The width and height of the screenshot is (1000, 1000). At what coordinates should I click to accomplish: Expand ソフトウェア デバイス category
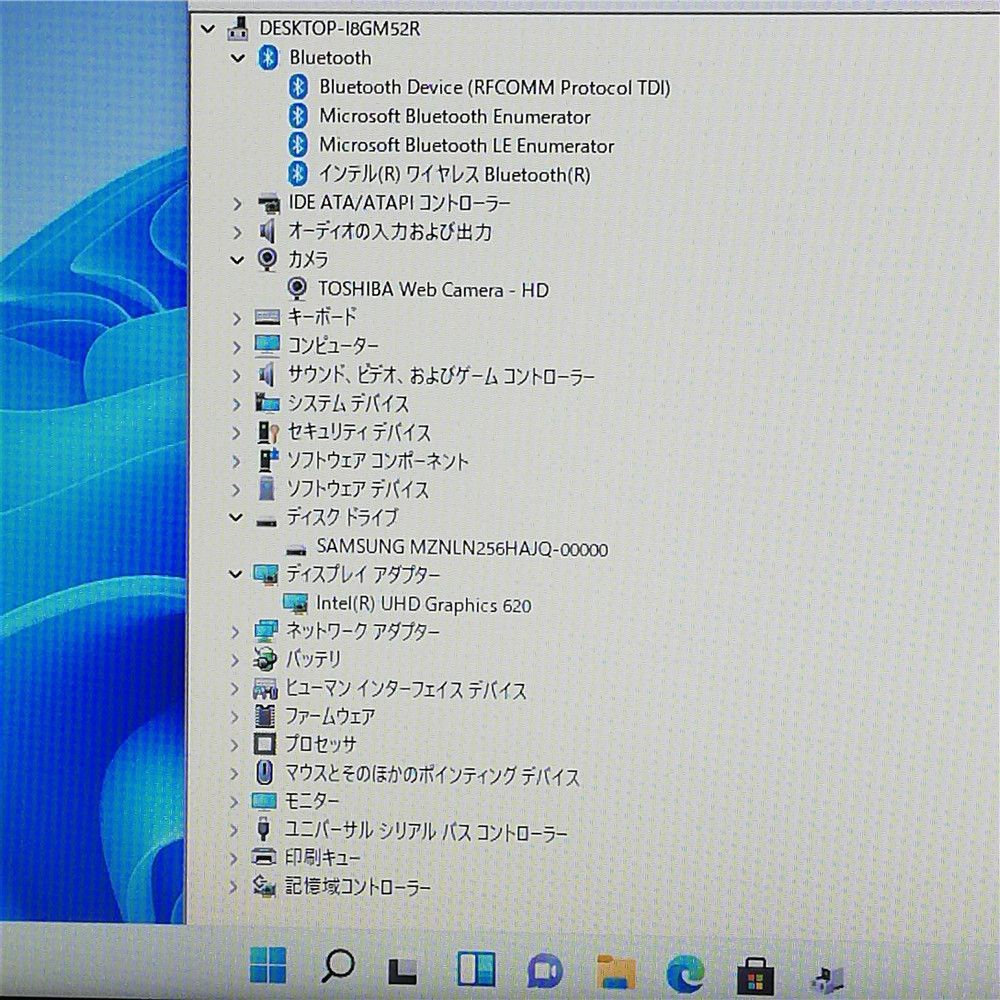pos(236,490)
